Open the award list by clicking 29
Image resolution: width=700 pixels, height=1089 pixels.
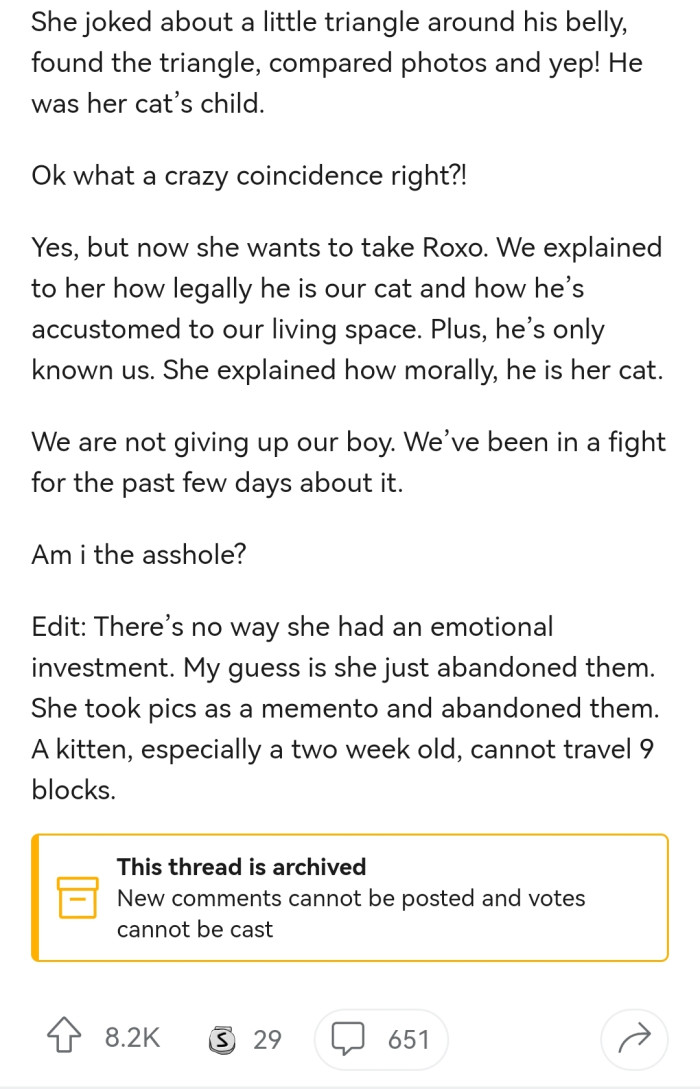[268, 1038]
